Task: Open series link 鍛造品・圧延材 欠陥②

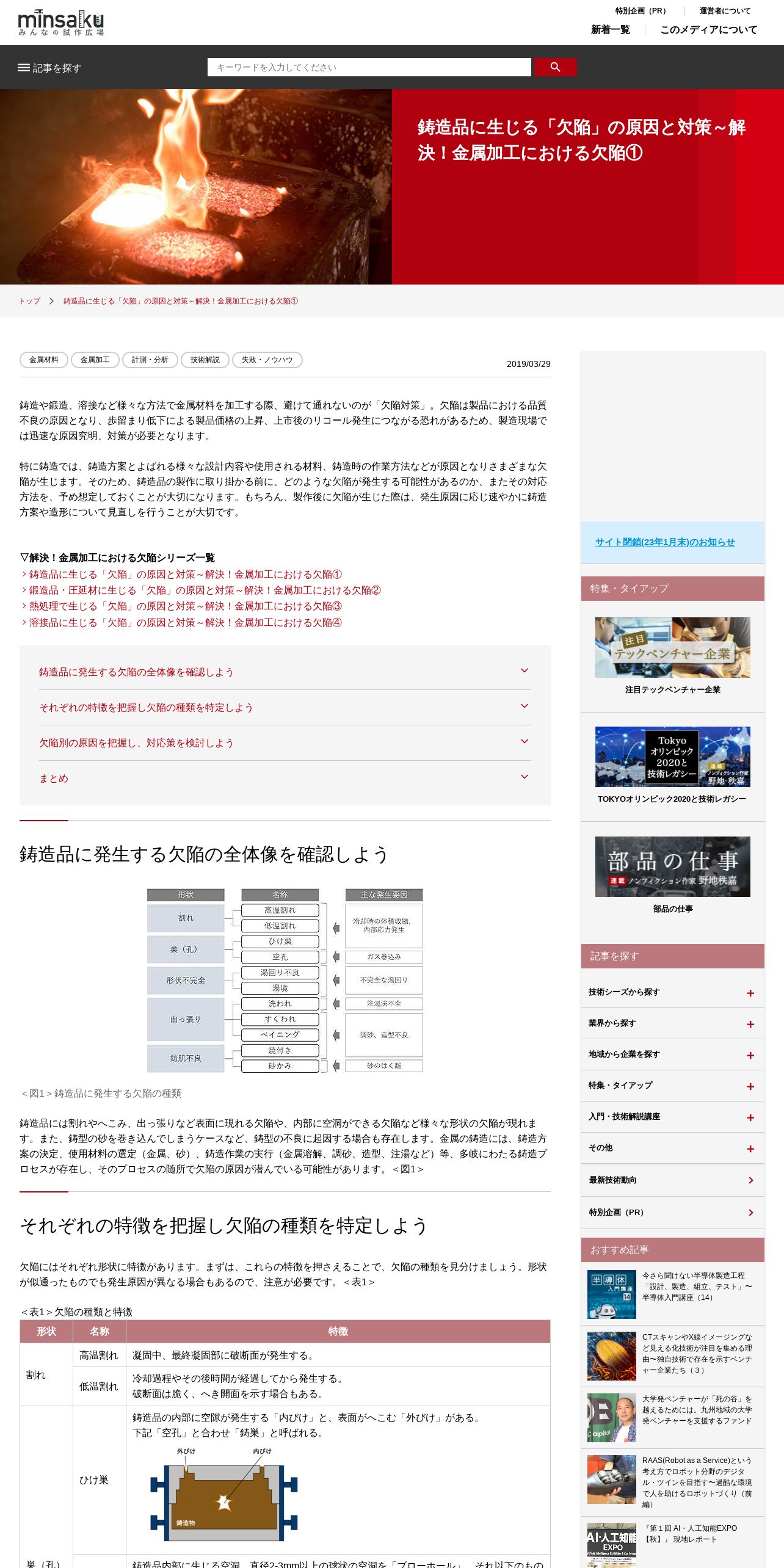Action: coord(205,590)
